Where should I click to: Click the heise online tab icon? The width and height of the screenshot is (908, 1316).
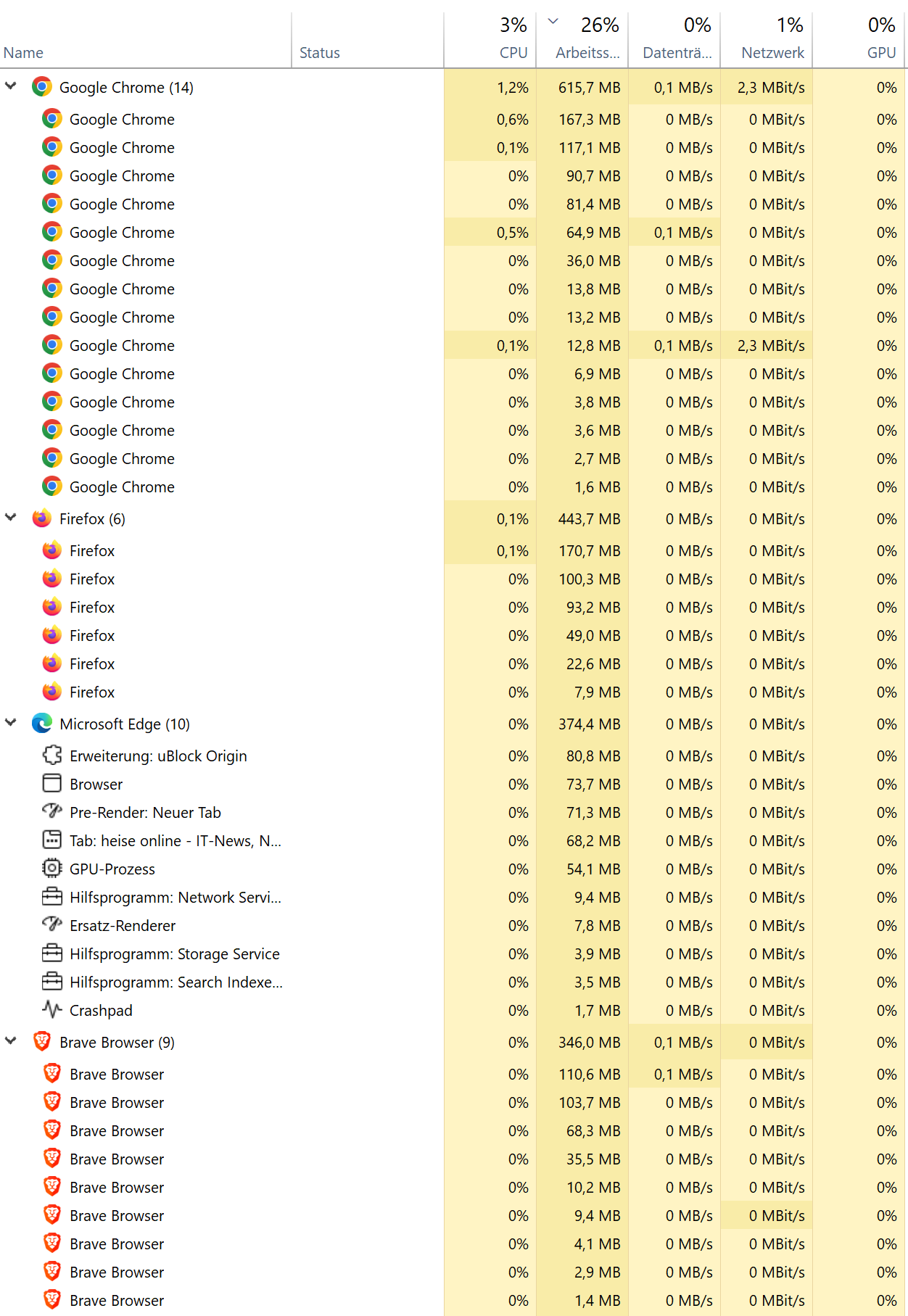click(x=52, y=840)
